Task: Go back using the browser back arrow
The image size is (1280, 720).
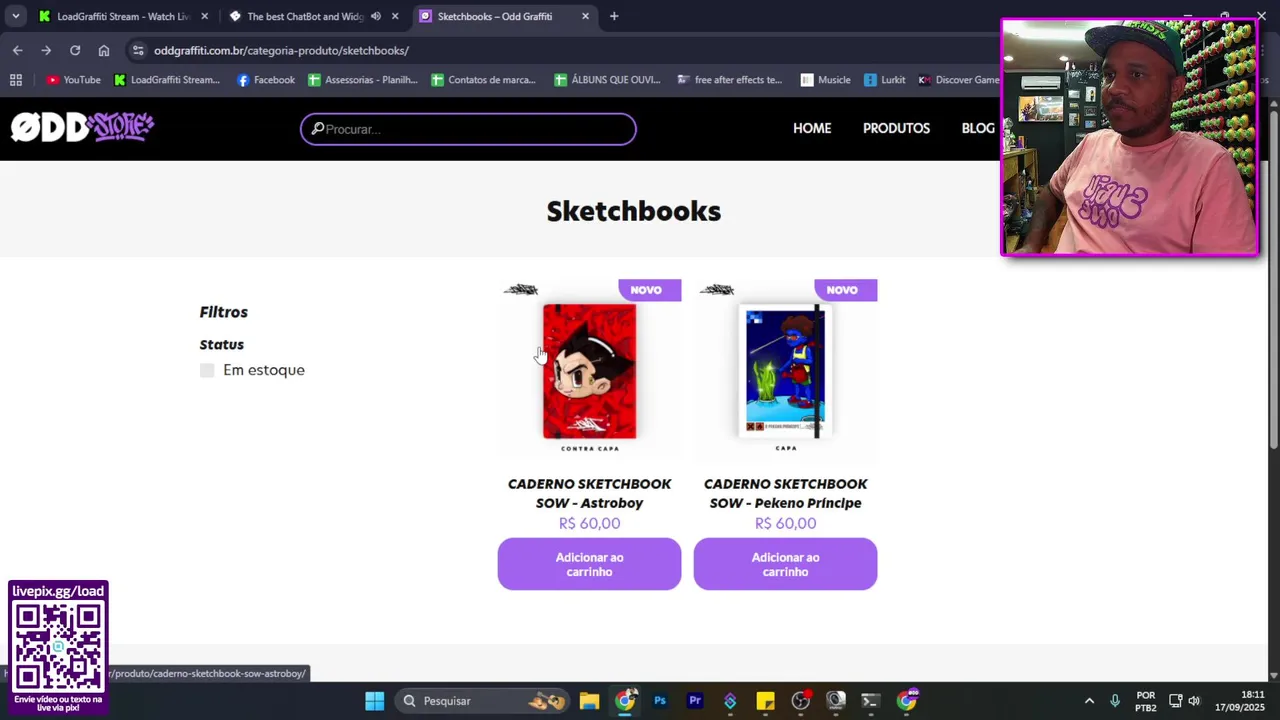Action: coord(17,50)
